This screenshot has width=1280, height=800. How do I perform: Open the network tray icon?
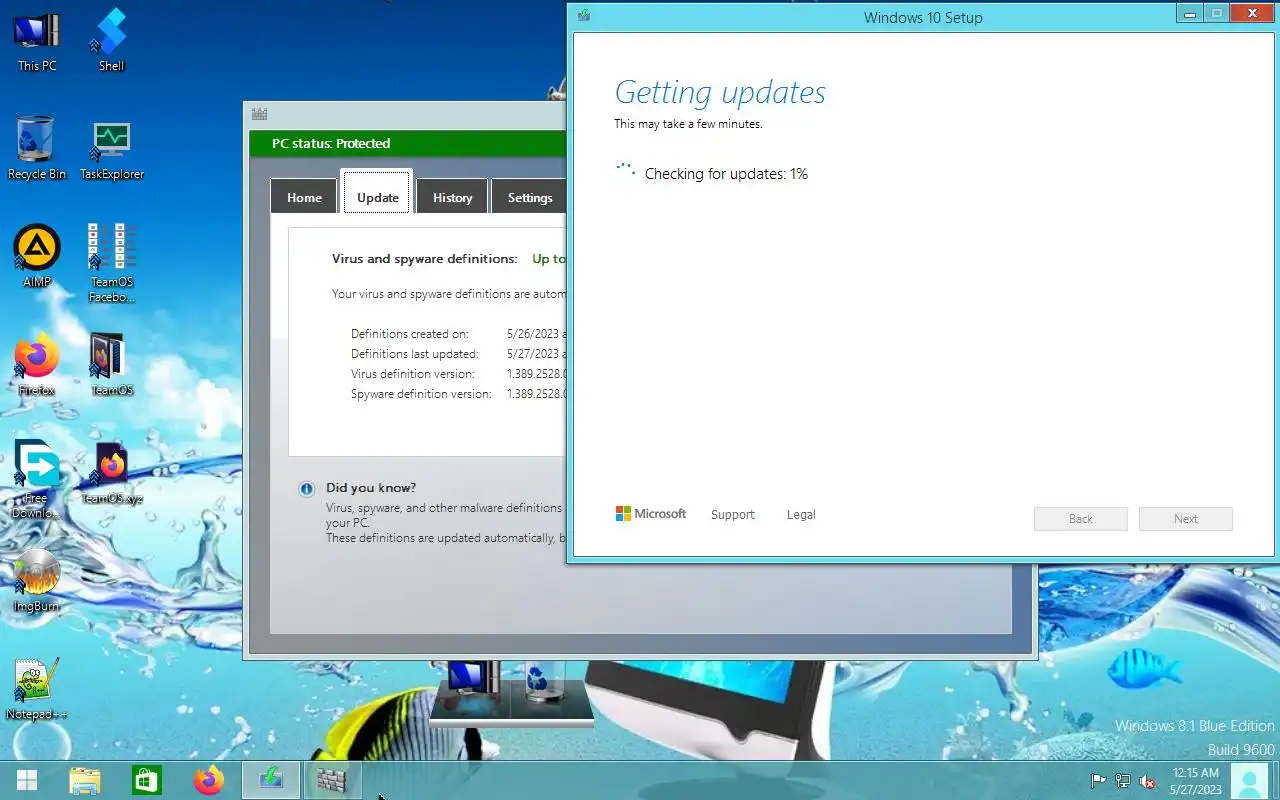(x=1123, y=781)
